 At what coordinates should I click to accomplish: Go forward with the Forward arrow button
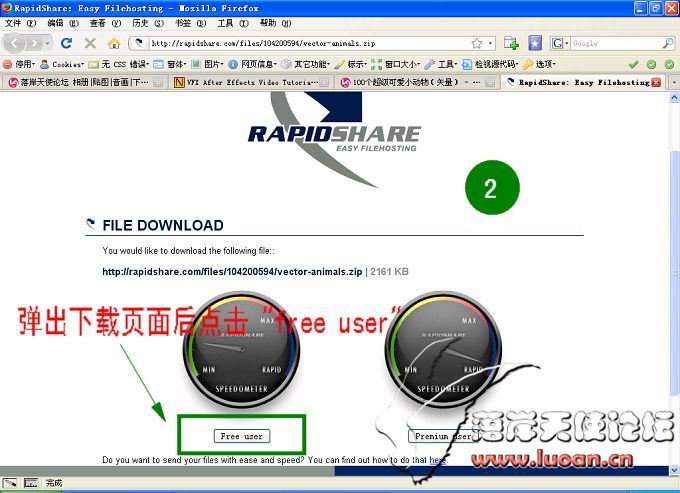click(x=34, y=43)
